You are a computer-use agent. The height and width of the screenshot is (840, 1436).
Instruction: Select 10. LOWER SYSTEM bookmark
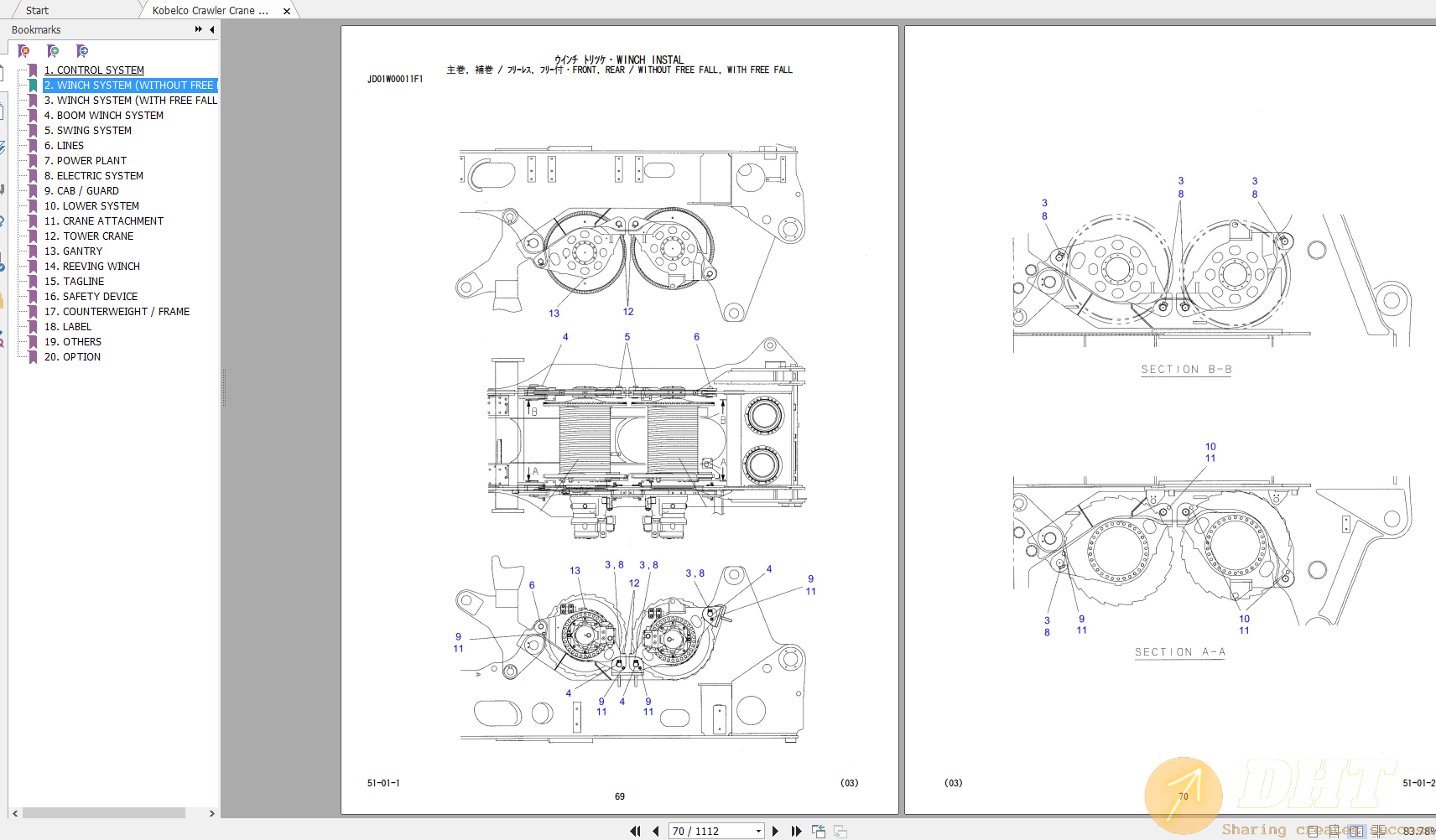point(91,206)
